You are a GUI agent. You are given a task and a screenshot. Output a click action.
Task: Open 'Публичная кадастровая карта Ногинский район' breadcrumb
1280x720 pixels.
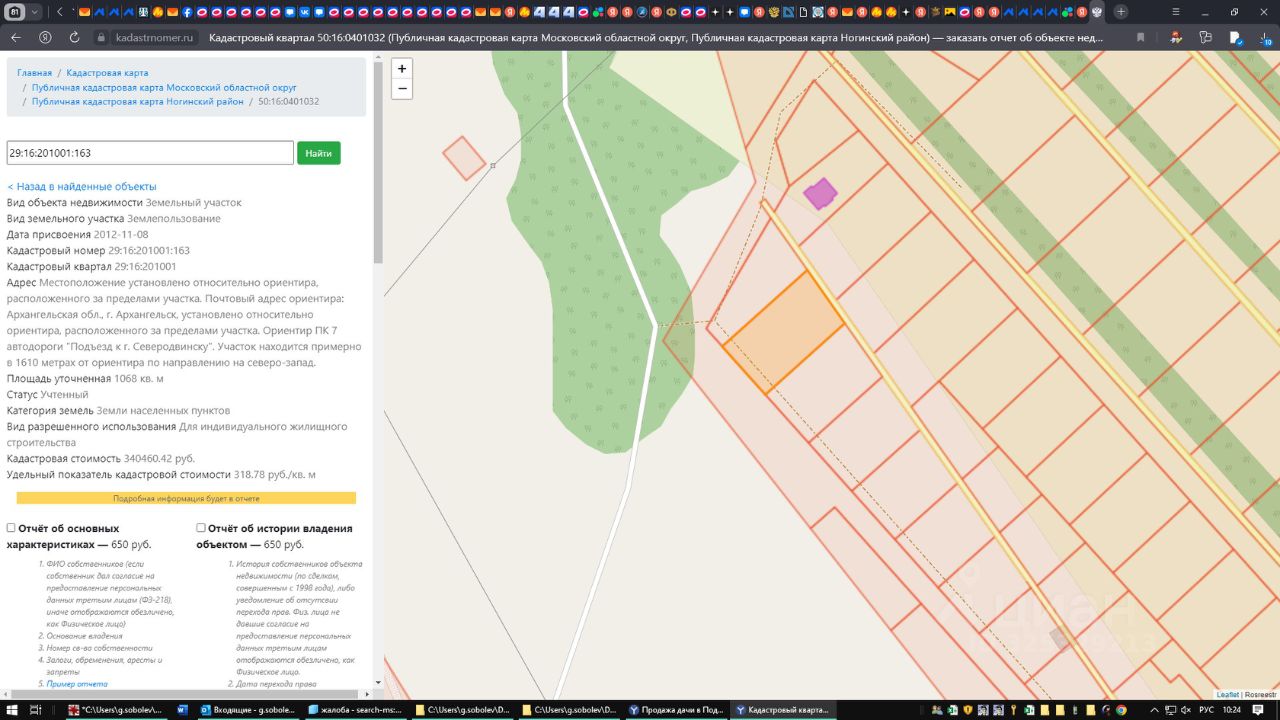(137, 101)
